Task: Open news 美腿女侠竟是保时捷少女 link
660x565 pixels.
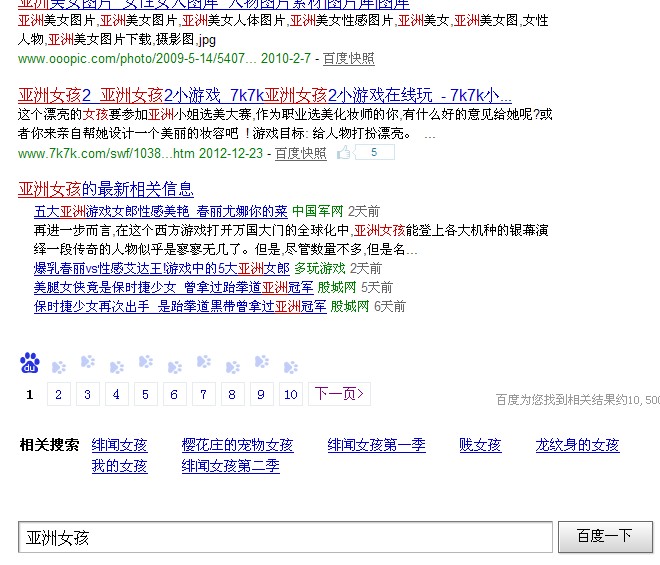Action: tap(173, 288)
